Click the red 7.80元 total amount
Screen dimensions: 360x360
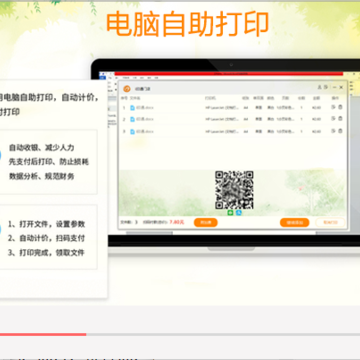(x=177, y=222)
